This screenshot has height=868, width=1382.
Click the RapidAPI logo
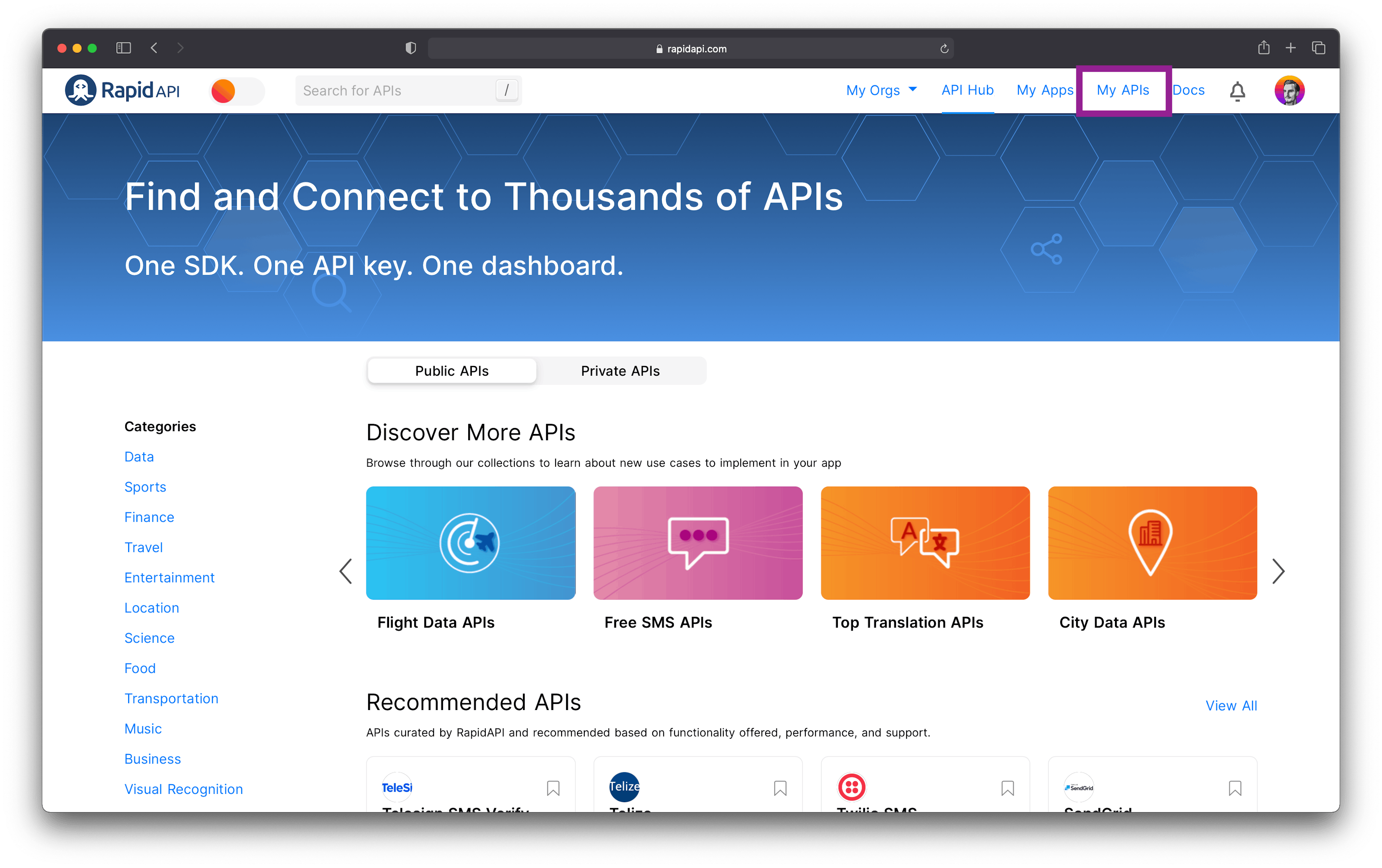tap(123, 90)
